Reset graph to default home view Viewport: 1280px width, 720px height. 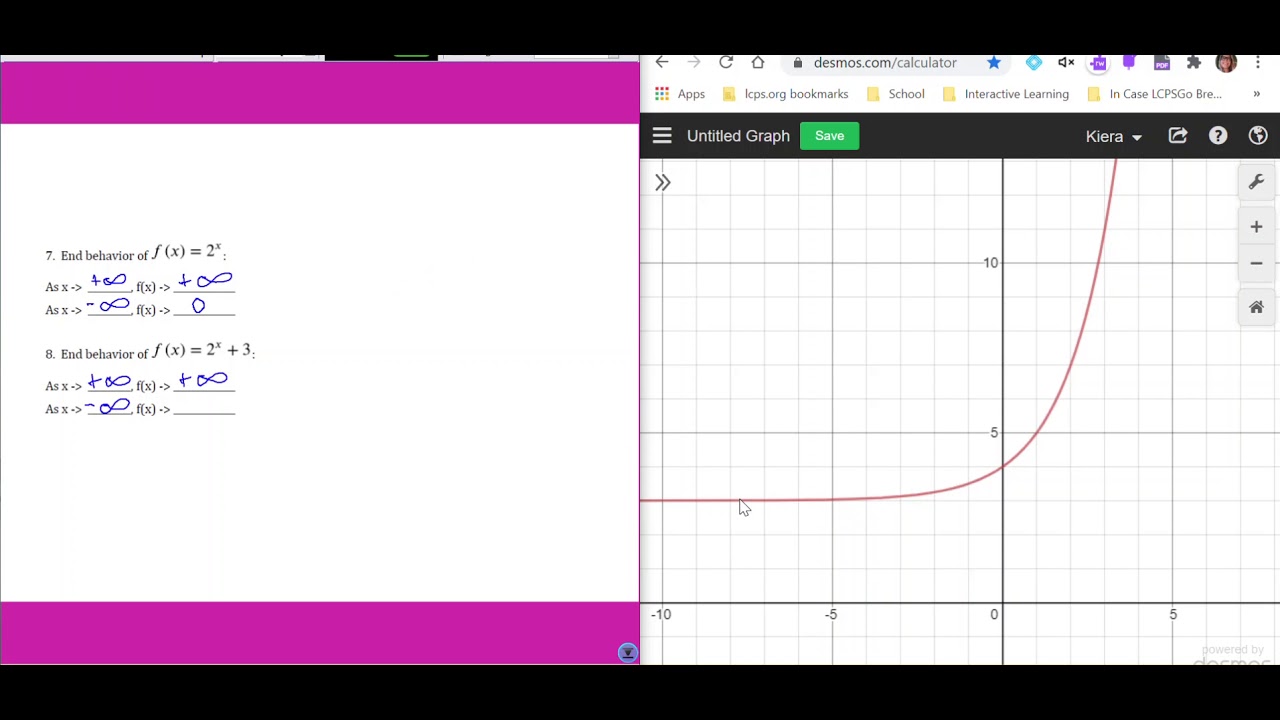tap(1256, 307)
